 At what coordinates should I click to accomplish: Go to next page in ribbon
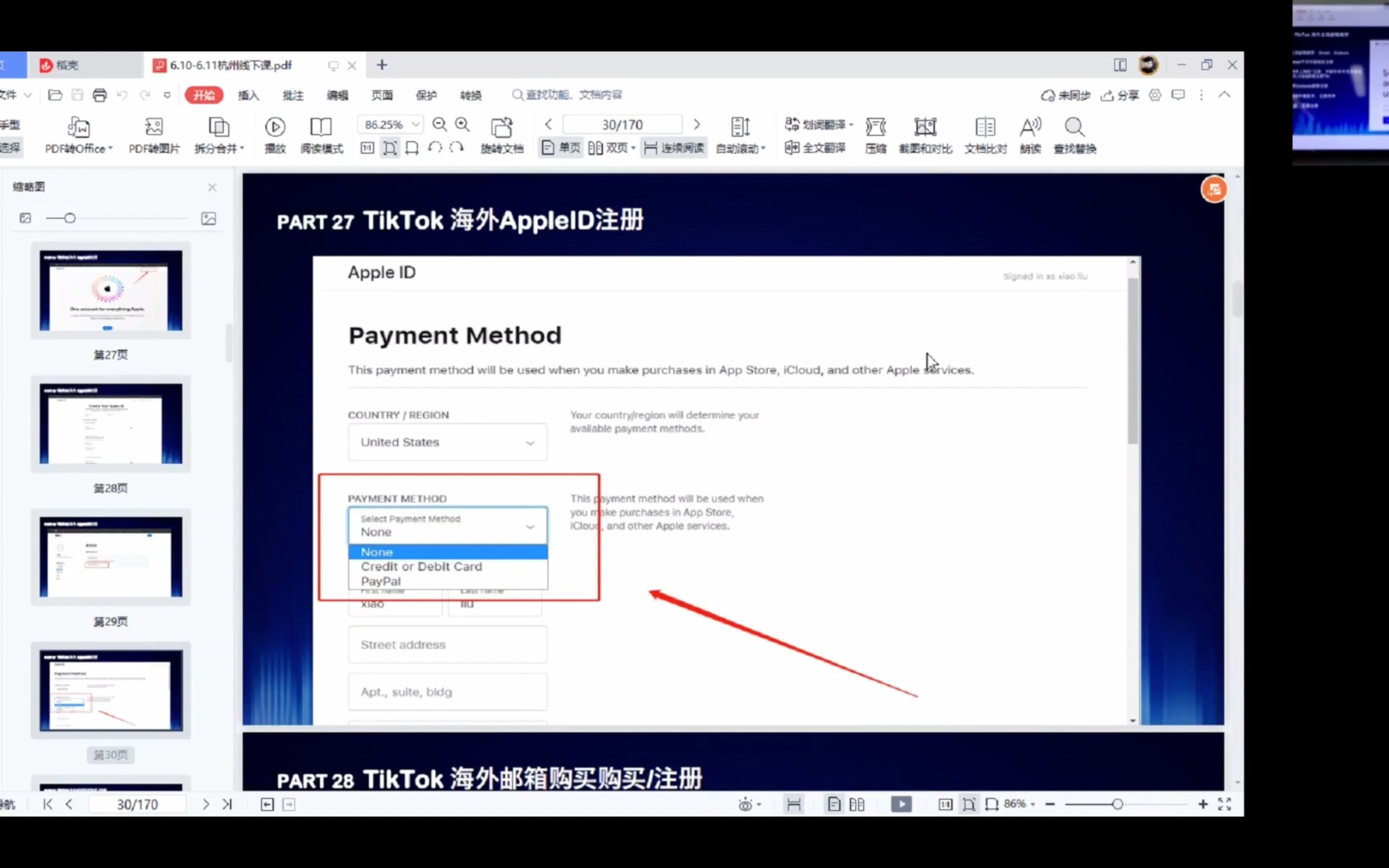pyautogui.click(x=697, y=125)
